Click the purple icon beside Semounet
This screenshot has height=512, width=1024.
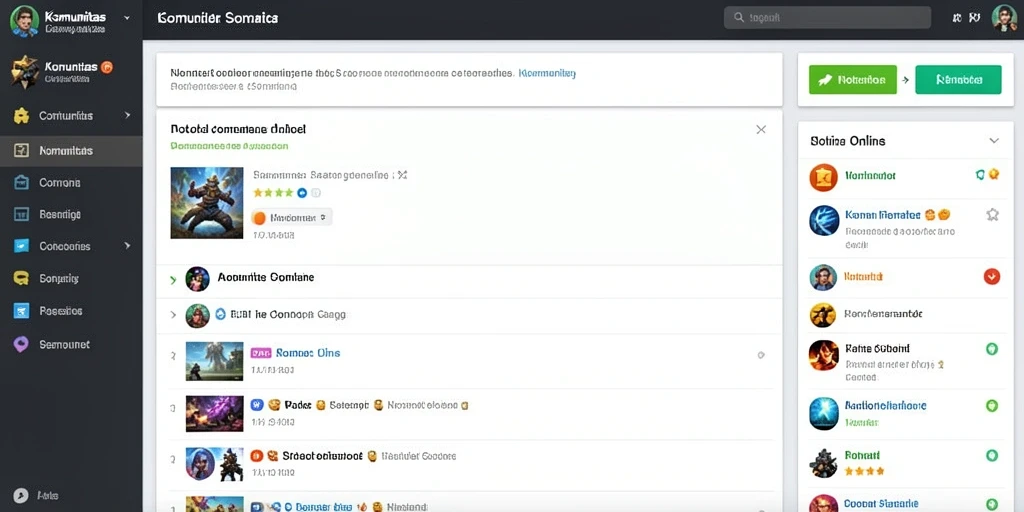tap(21, 344)
